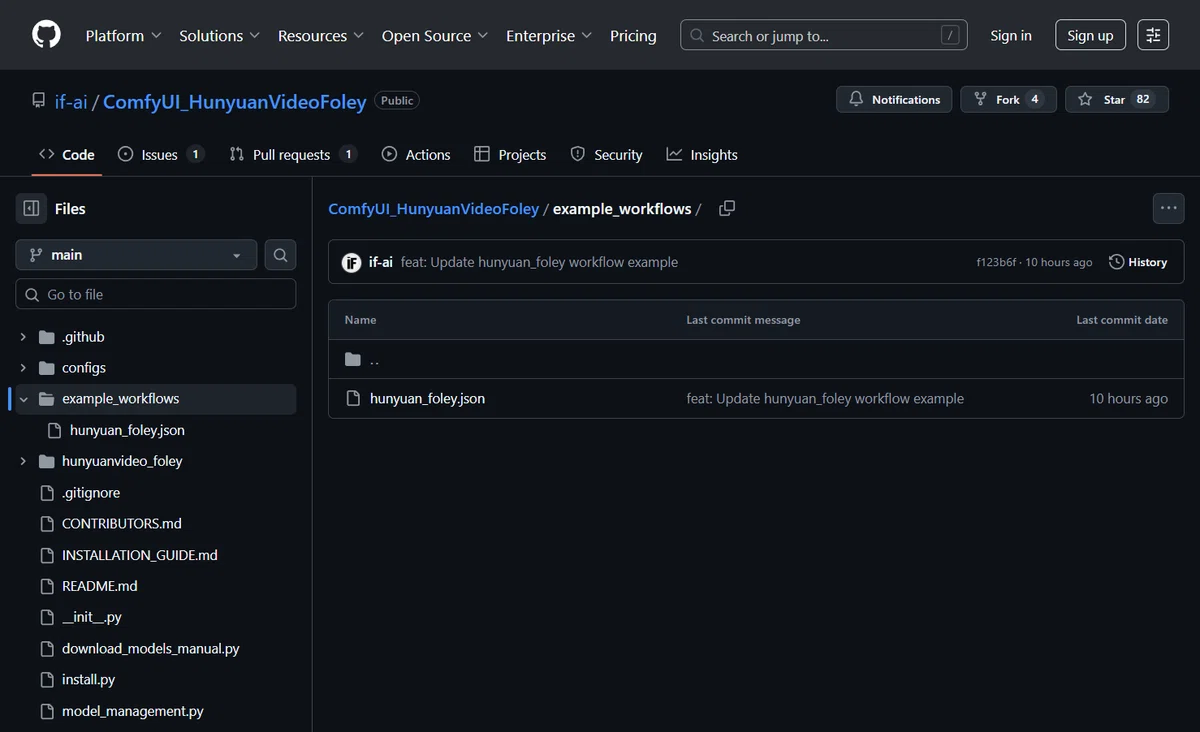Expand the .github folder chevron
The height and width of the screenshot is (732, 1200).
tap(23, 337)
